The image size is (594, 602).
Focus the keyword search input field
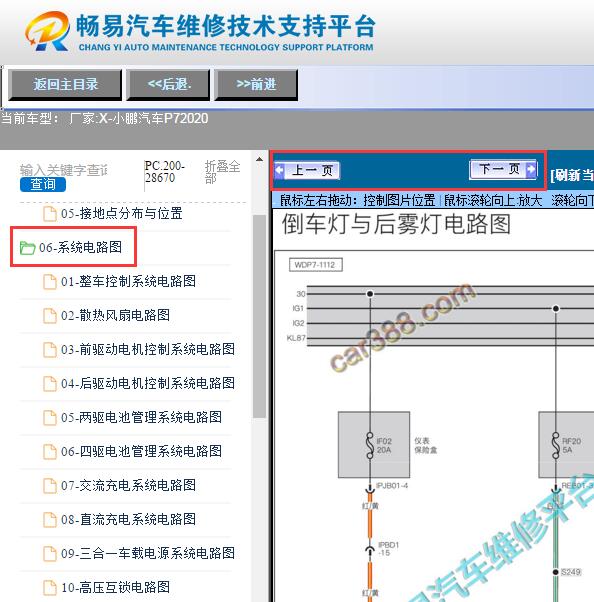coord(64,170)
